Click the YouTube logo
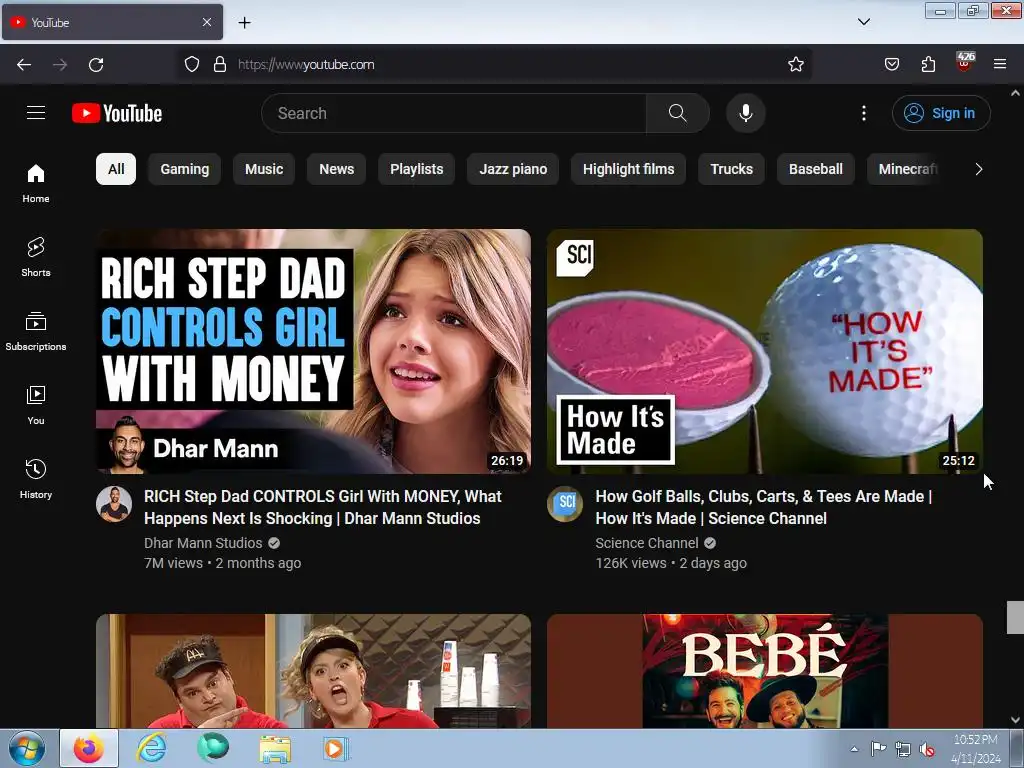1024x768 pixels. click(x=117, y=113)
